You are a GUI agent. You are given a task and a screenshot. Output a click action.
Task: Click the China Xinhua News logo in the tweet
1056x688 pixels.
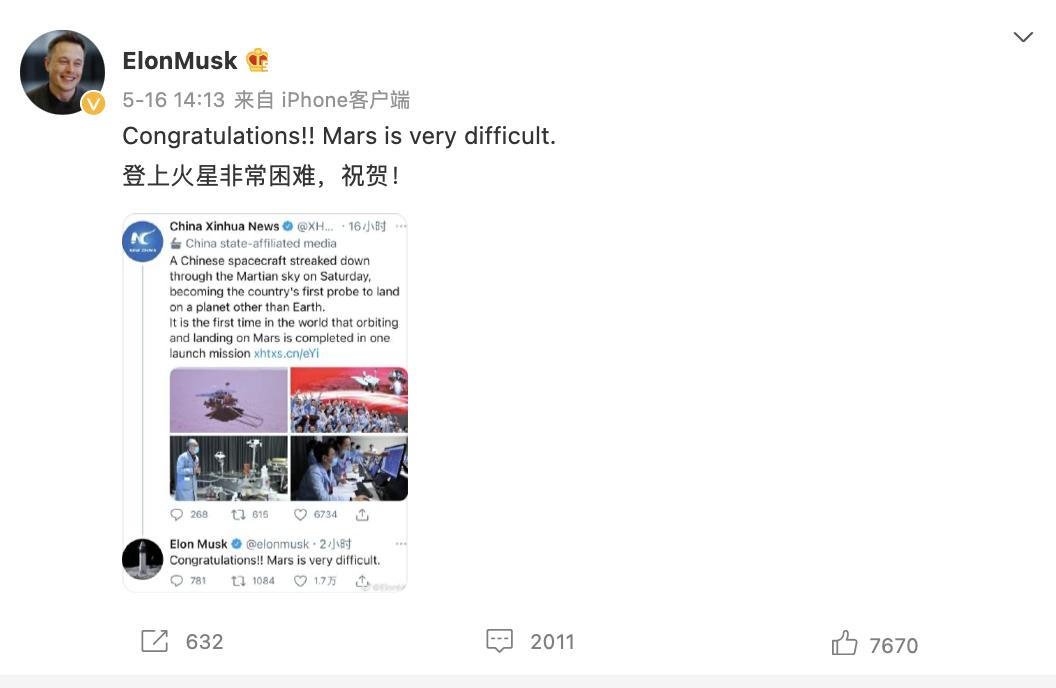143,242
